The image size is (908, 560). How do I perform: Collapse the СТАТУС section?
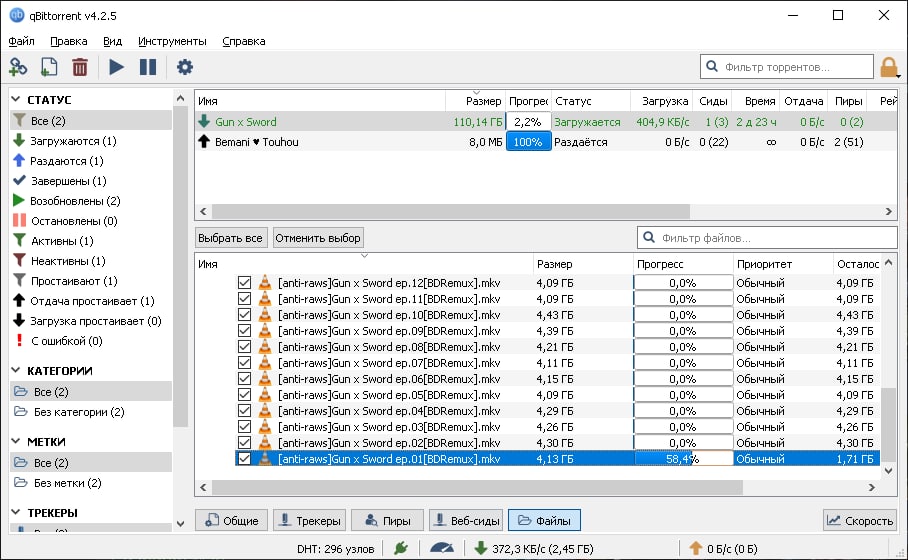(x=16, y=100)
